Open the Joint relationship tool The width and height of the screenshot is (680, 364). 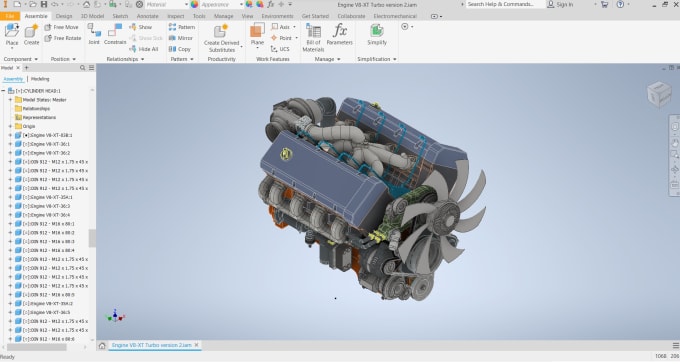click(x=94, y=34)
